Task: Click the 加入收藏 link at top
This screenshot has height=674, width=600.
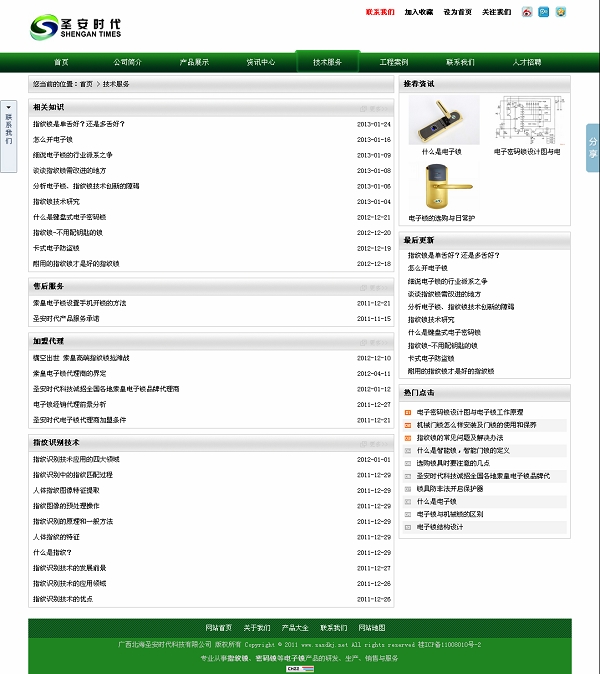Action: pyautogui.click(x=419, y=13)
